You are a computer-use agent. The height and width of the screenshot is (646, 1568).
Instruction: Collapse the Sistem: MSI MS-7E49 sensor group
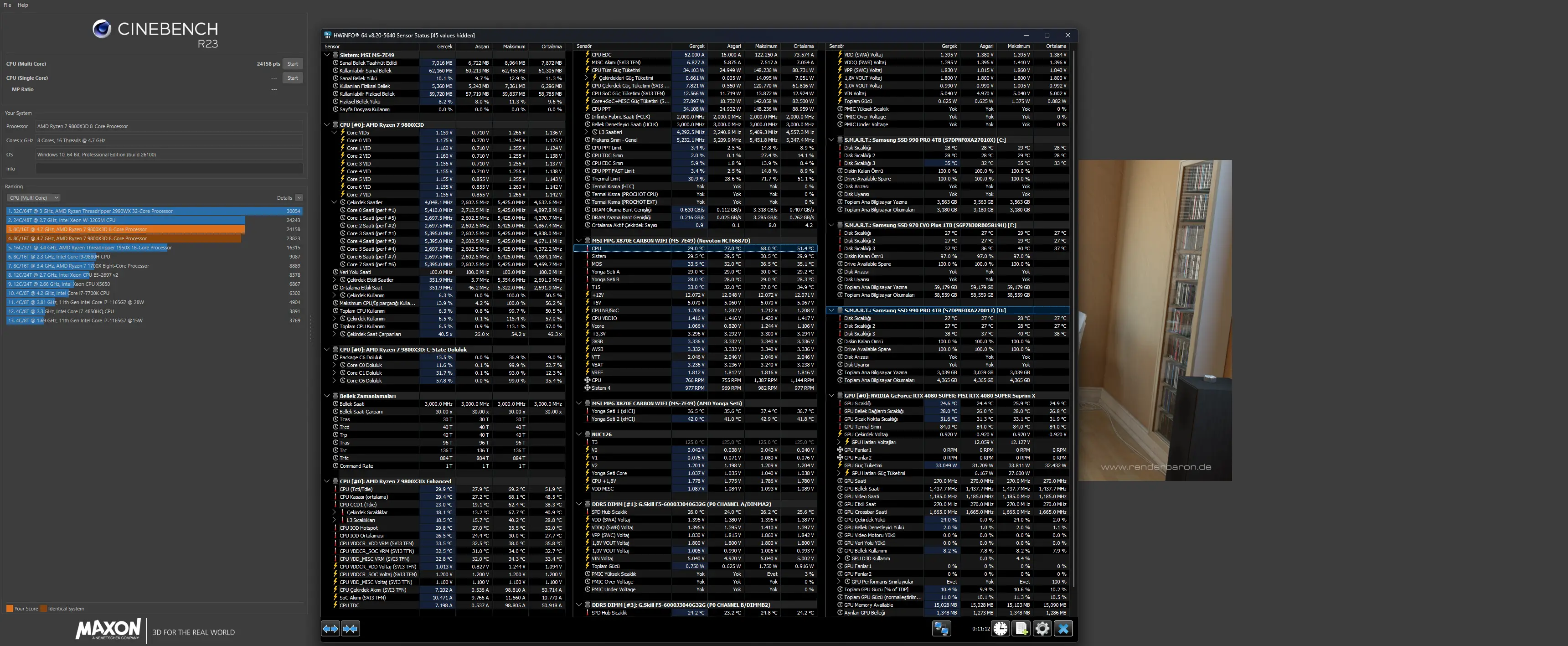[x=327, y=55]
